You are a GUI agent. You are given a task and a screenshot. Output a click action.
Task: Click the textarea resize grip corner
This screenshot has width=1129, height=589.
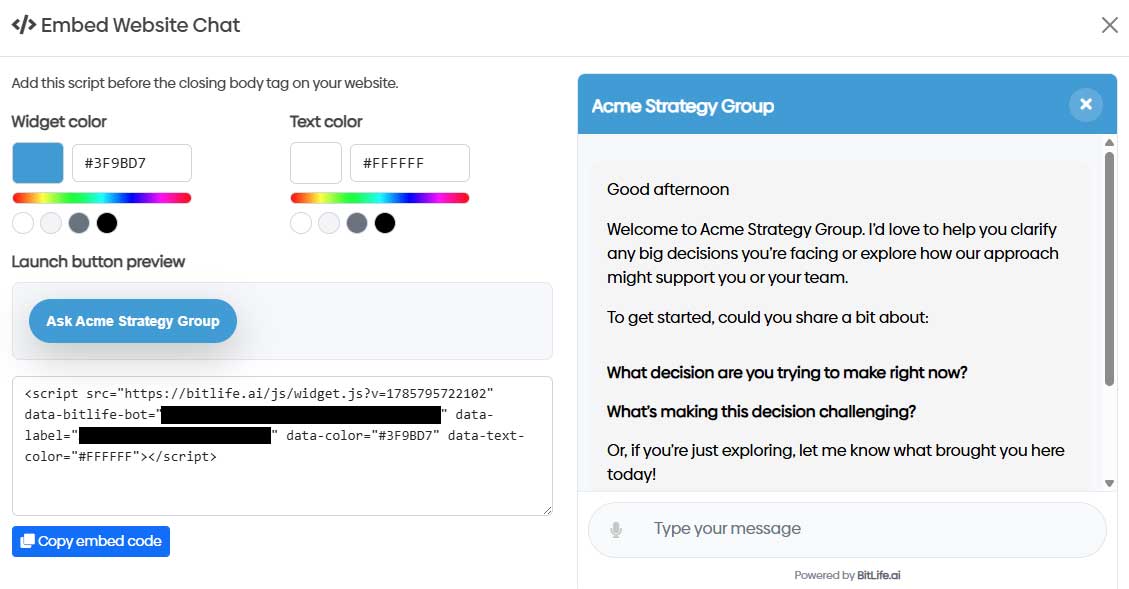pyautogui.click(x=547, y=510)
